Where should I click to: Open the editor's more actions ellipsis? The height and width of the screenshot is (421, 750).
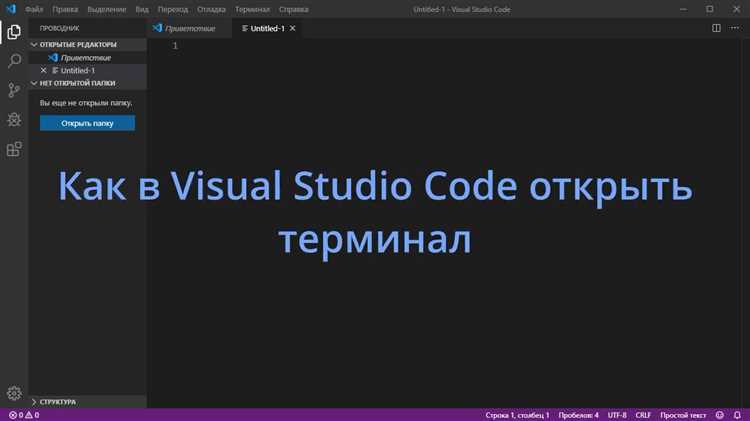click(735, 28)
